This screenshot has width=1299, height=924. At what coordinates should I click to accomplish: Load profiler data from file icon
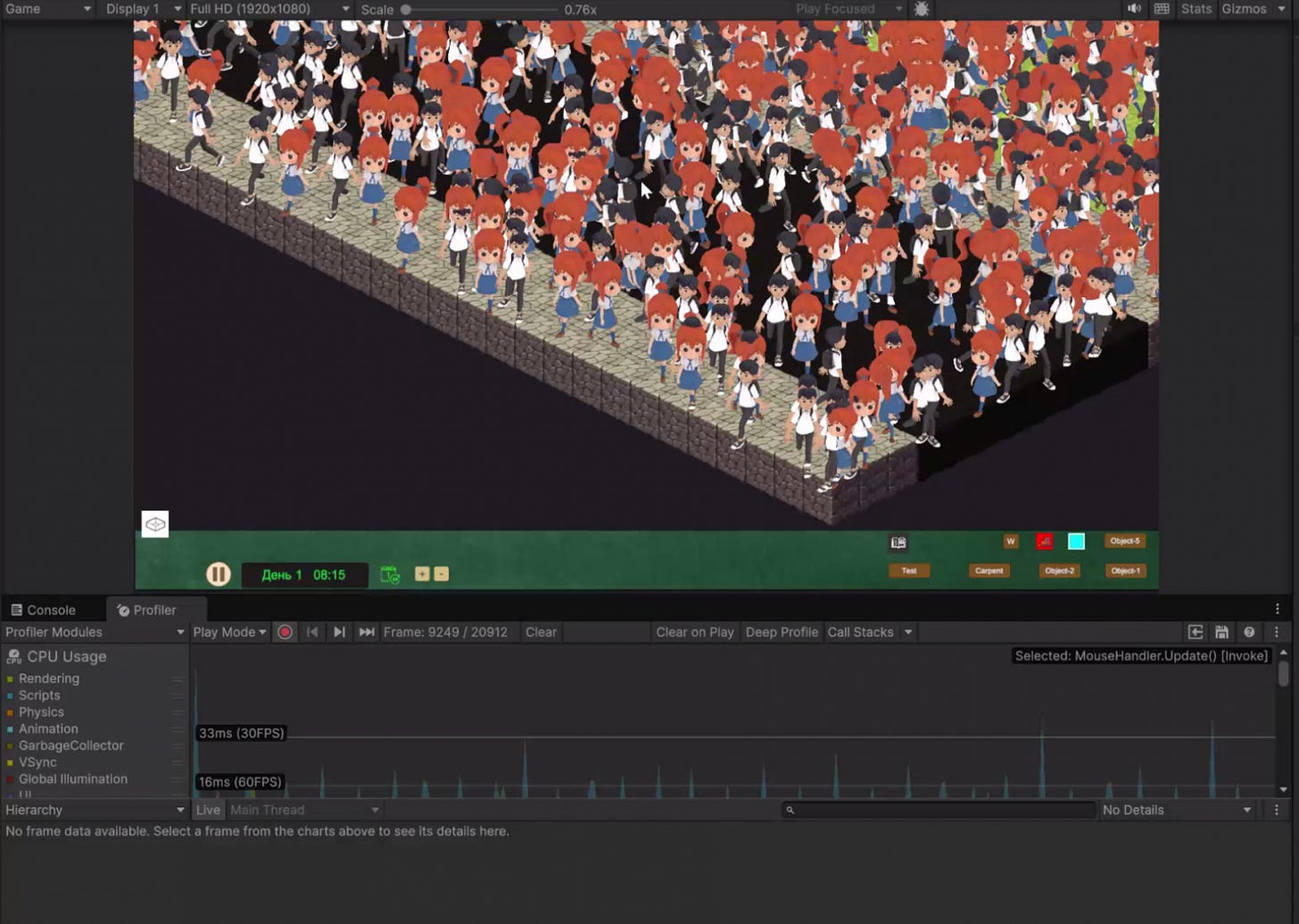1196,631
